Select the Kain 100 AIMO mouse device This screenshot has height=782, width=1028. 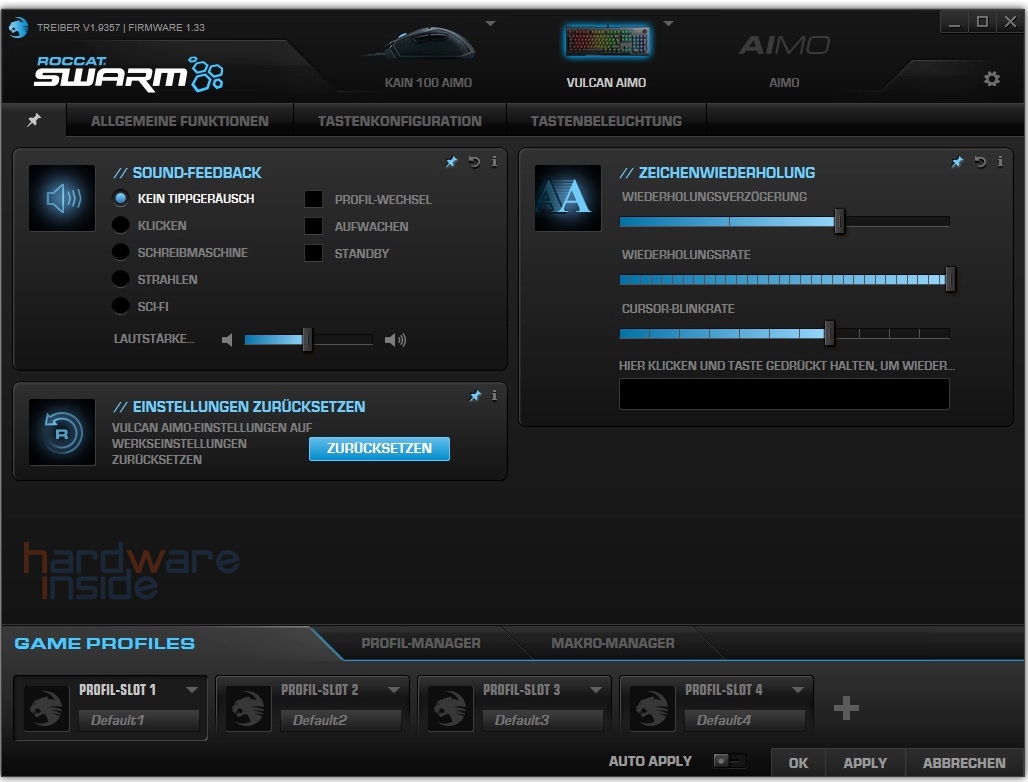[428, 56]
